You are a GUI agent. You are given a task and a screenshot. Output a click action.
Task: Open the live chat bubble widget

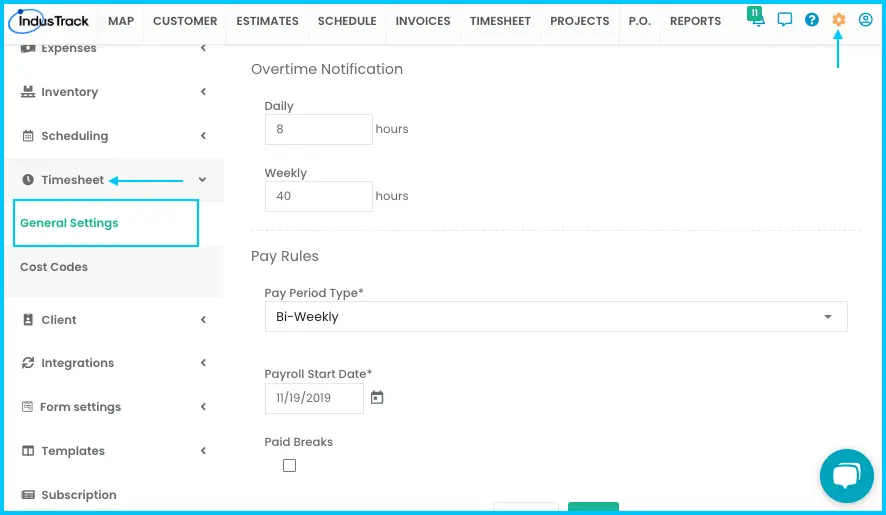(x=846, y=476)
